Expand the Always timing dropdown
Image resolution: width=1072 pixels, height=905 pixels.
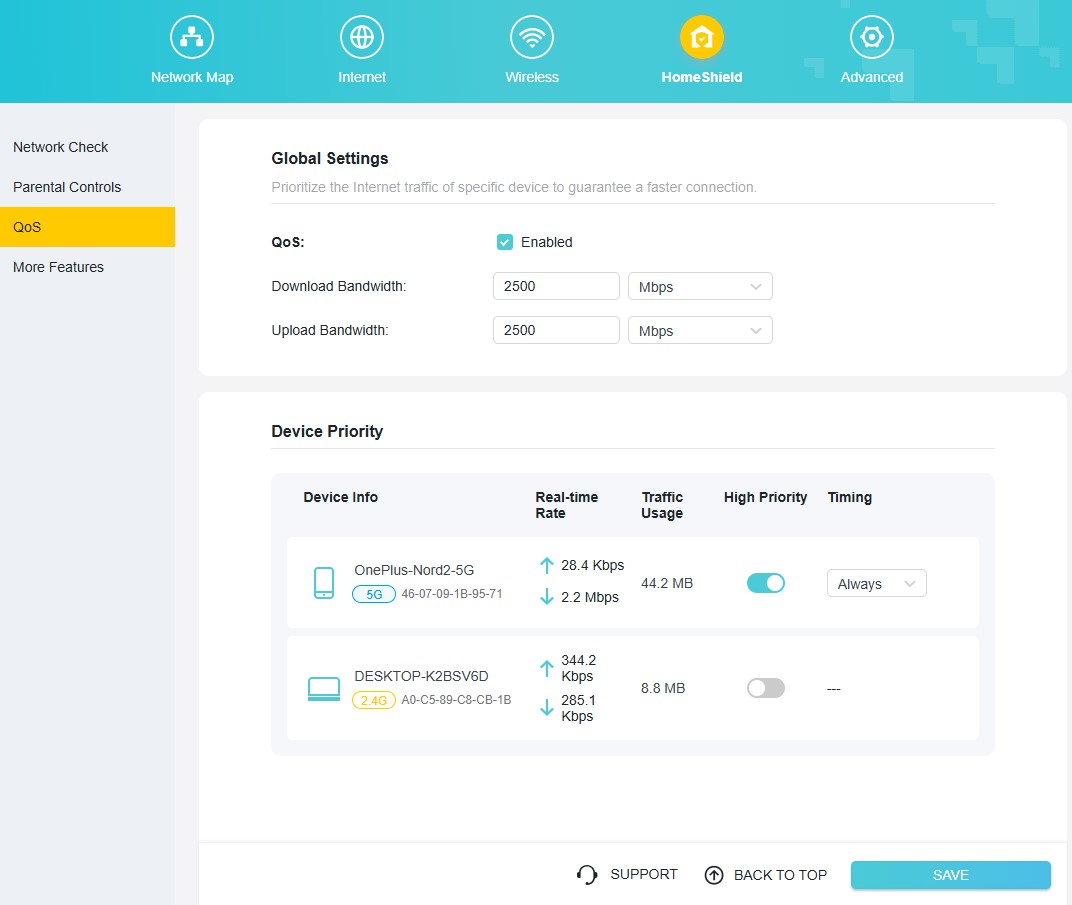[x=876, y=584]
